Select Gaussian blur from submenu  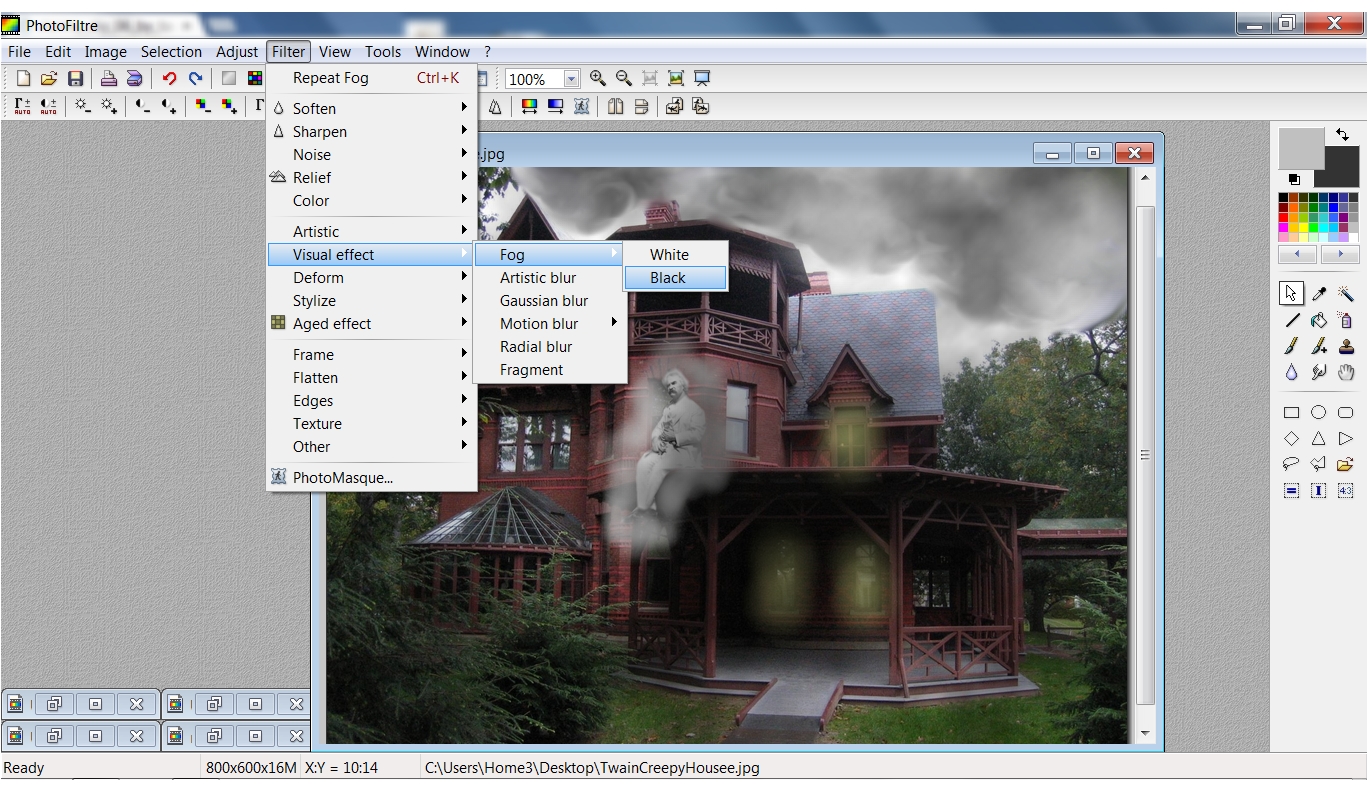549,300
